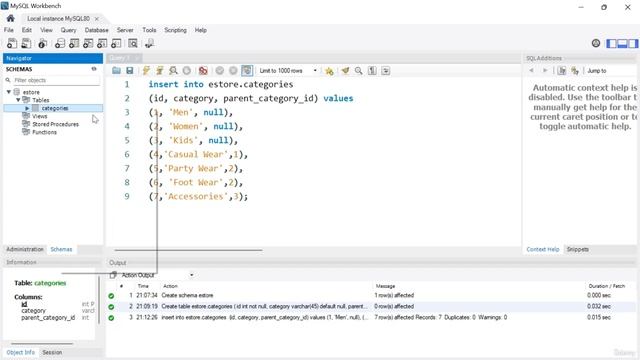Select the Views tree item
The width and height of the screenshot is (640, 360).
40,116
